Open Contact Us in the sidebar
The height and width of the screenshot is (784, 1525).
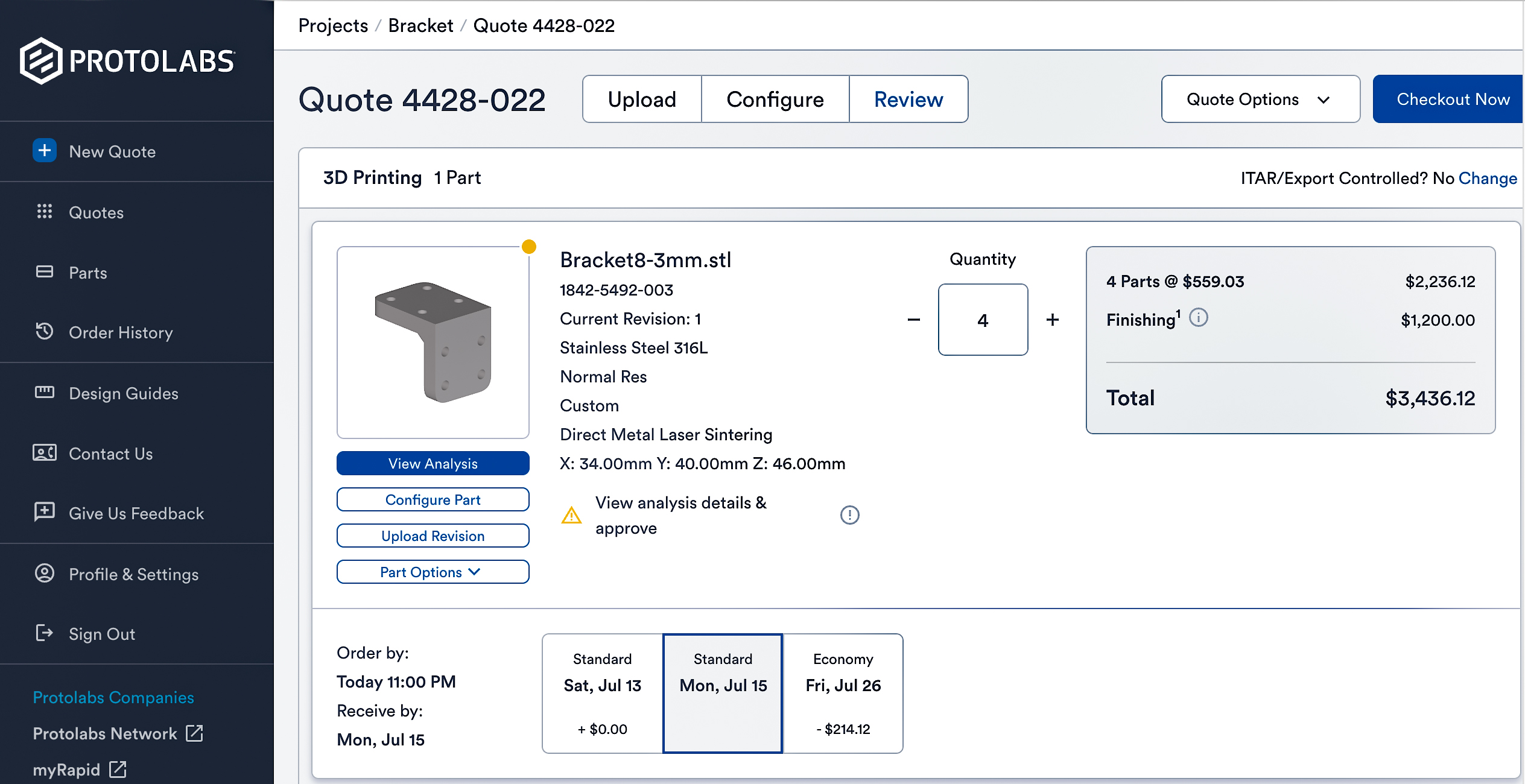point(111,454)
